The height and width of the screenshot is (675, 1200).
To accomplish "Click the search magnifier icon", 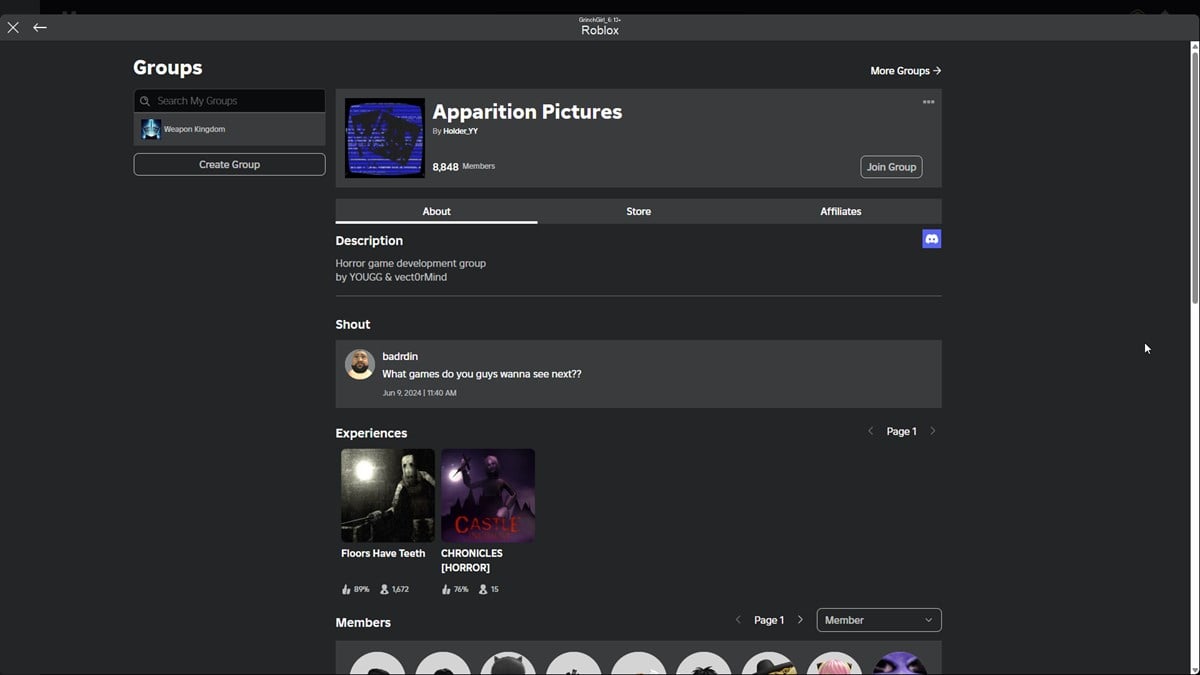I will tap(145, 101).
